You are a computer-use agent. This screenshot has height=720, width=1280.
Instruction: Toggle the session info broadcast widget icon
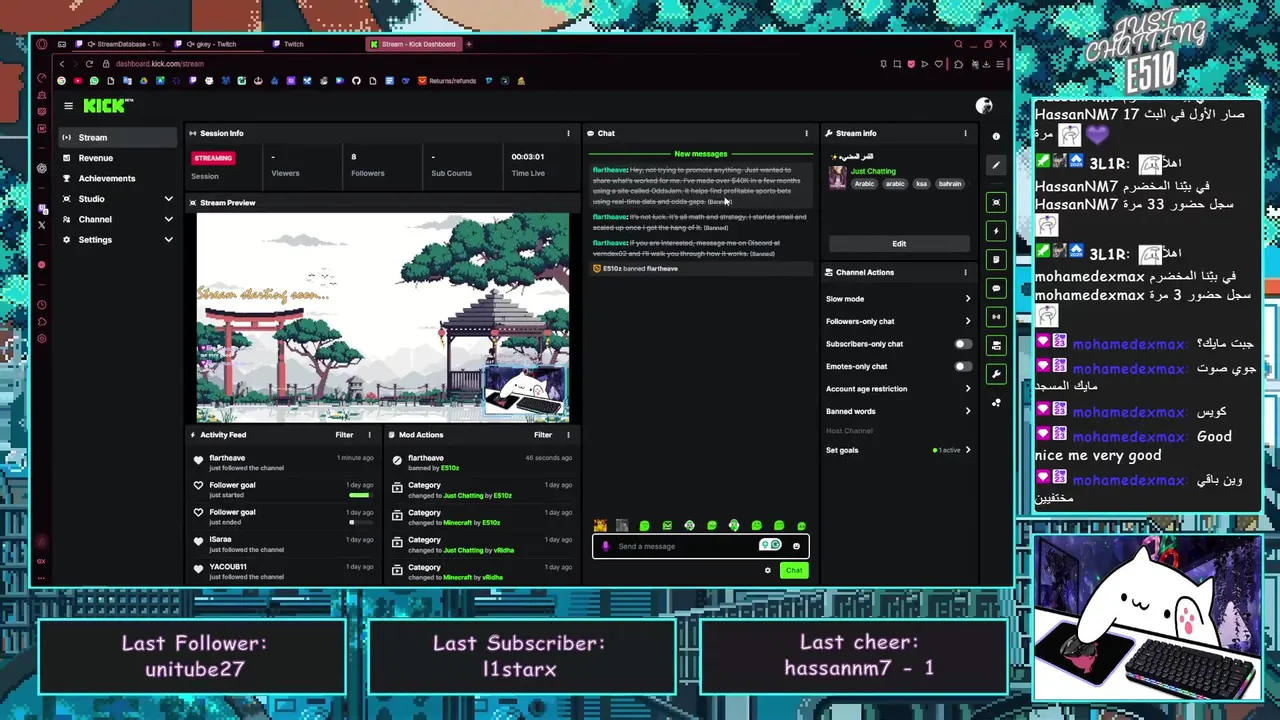[996, 317]
